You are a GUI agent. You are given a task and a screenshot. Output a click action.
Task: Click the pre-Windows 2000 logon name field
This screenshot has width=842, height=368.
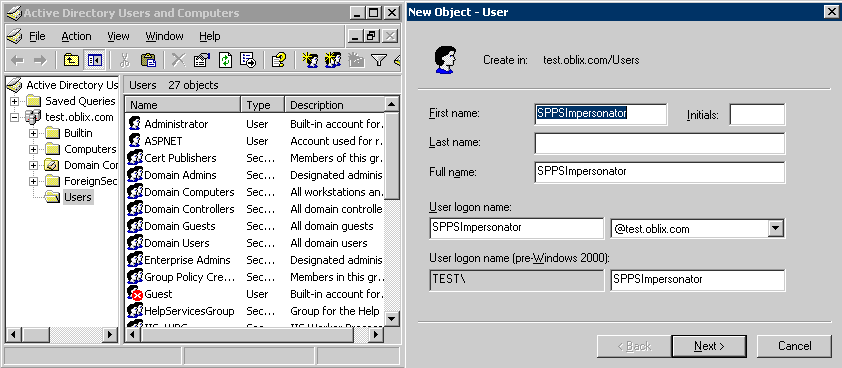698,280
